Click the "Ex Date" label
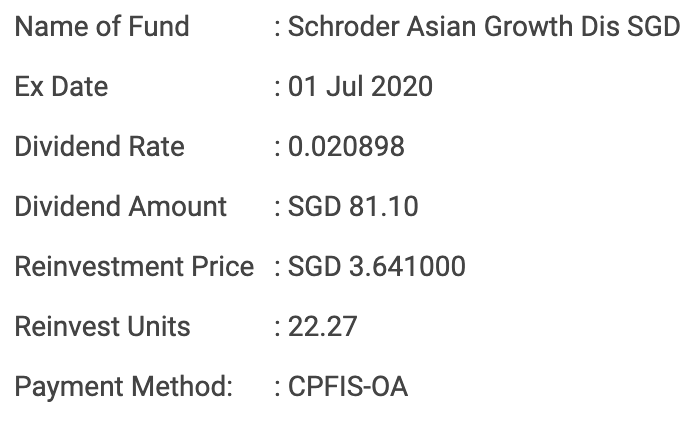This screenshot has height=446, width=690. [x=61, y=86]
